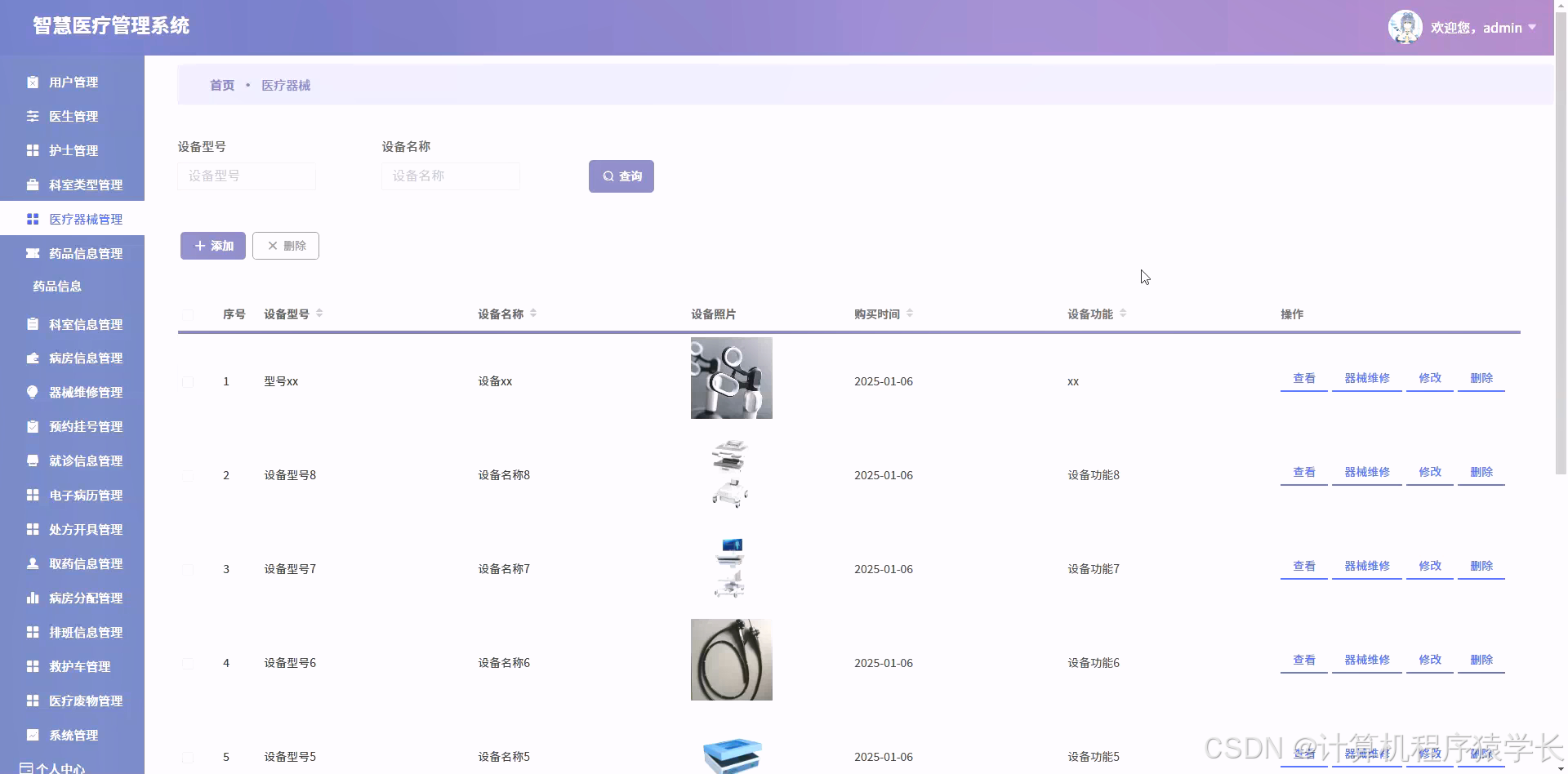Click 查看 for 设备型号6 row
The height and width of the screenshot is (774, 1568).
pos(1304,661)
